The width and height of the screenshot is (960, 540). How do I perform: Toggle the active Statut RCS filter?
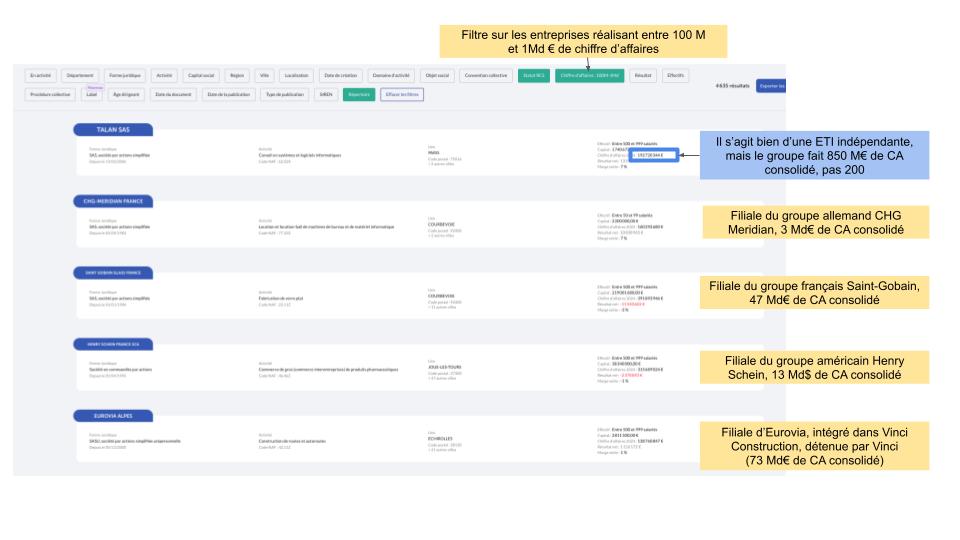[533, 76]
